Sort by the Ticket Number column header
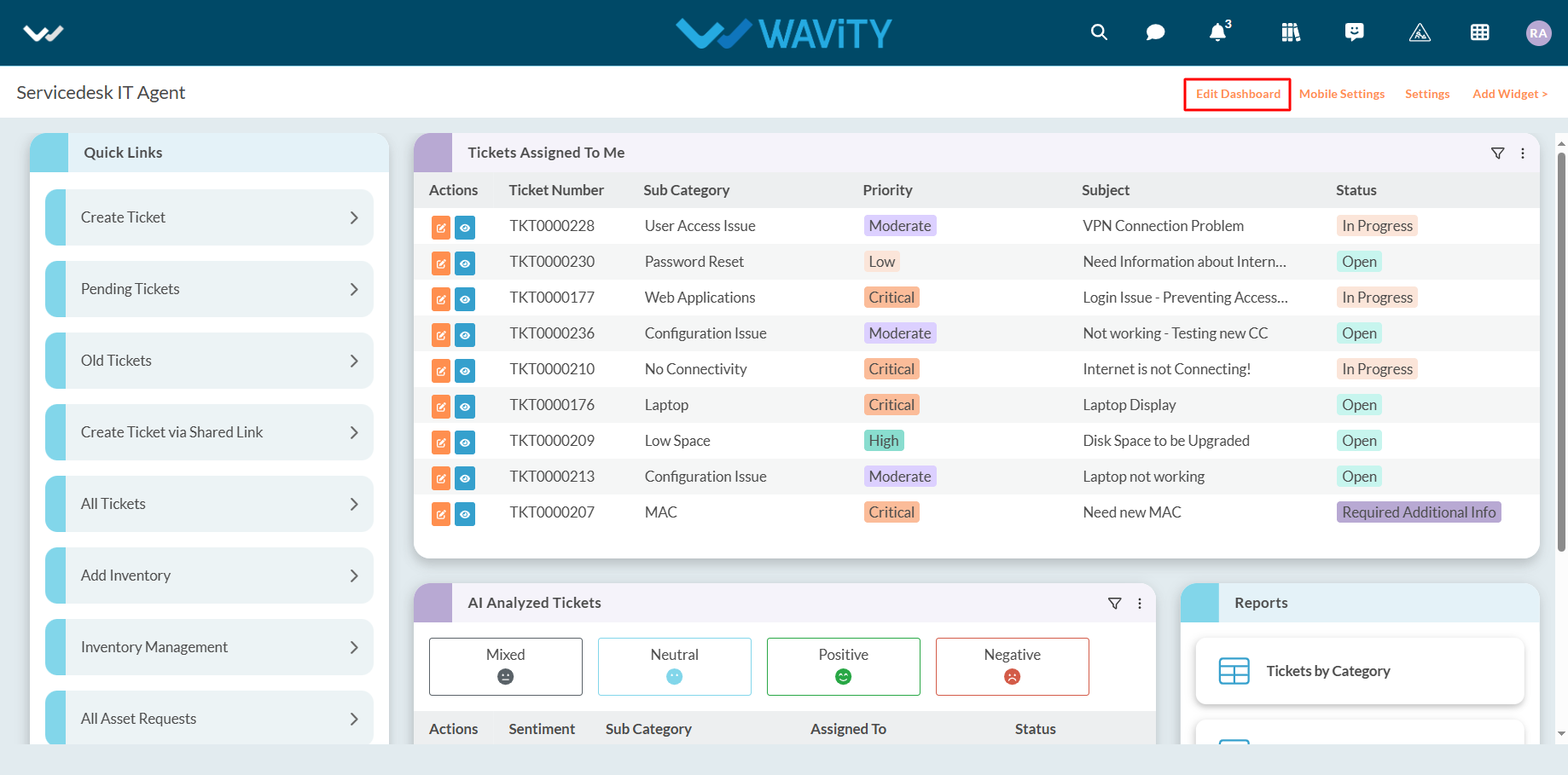This screenshot has height=775, width=1568. [x=556, y=190]
